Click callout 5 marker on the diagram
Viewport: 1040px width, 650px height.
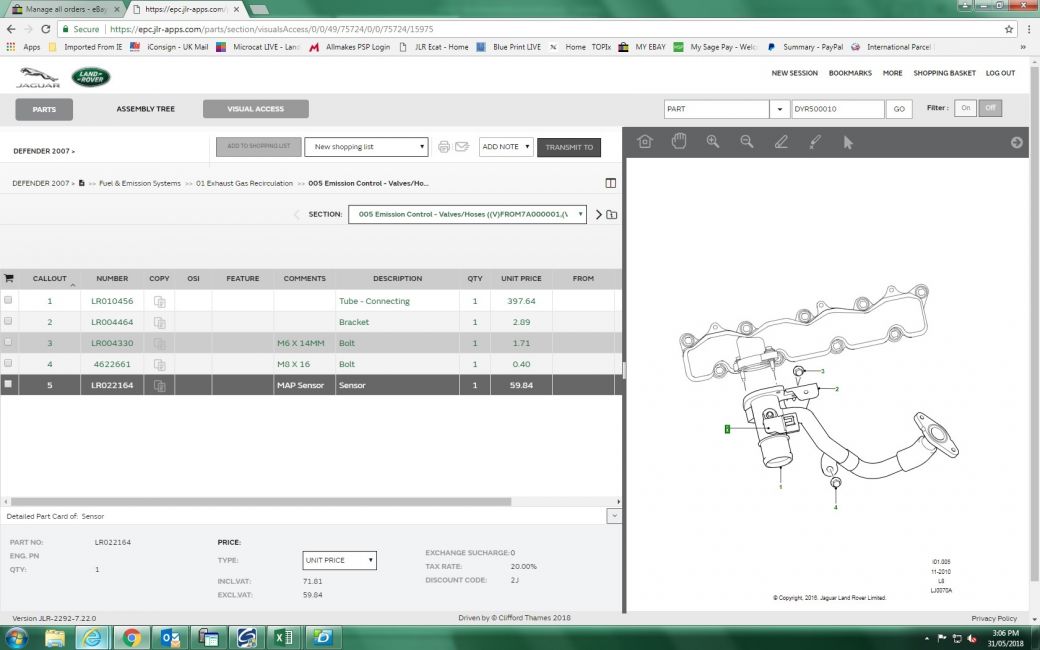pos(727,429)
